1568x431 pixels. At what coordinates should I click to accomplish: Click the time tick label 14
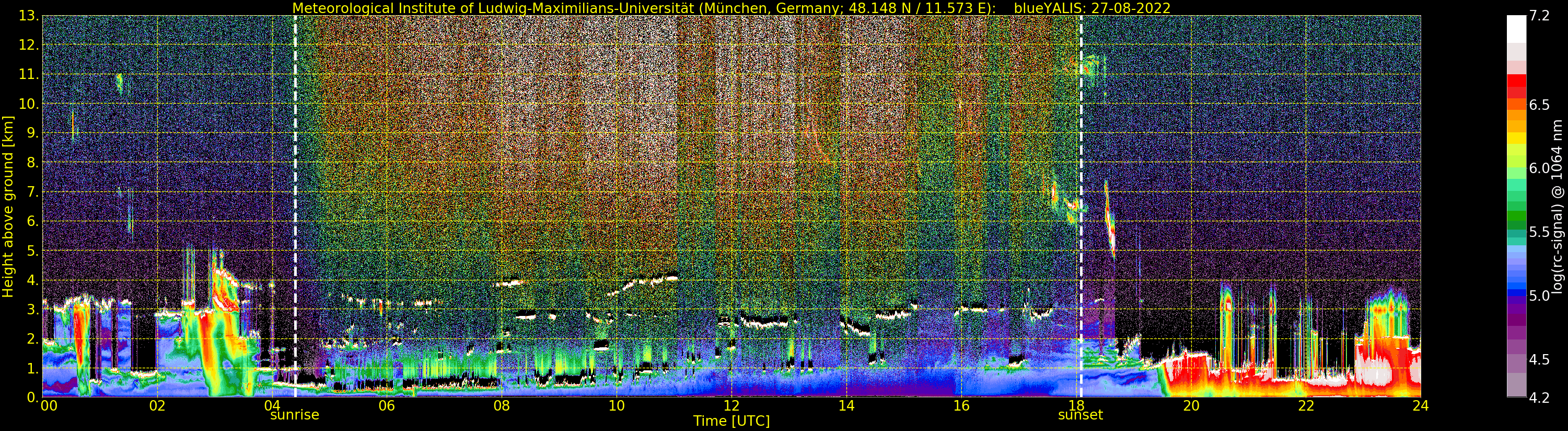tap(846, 405)
